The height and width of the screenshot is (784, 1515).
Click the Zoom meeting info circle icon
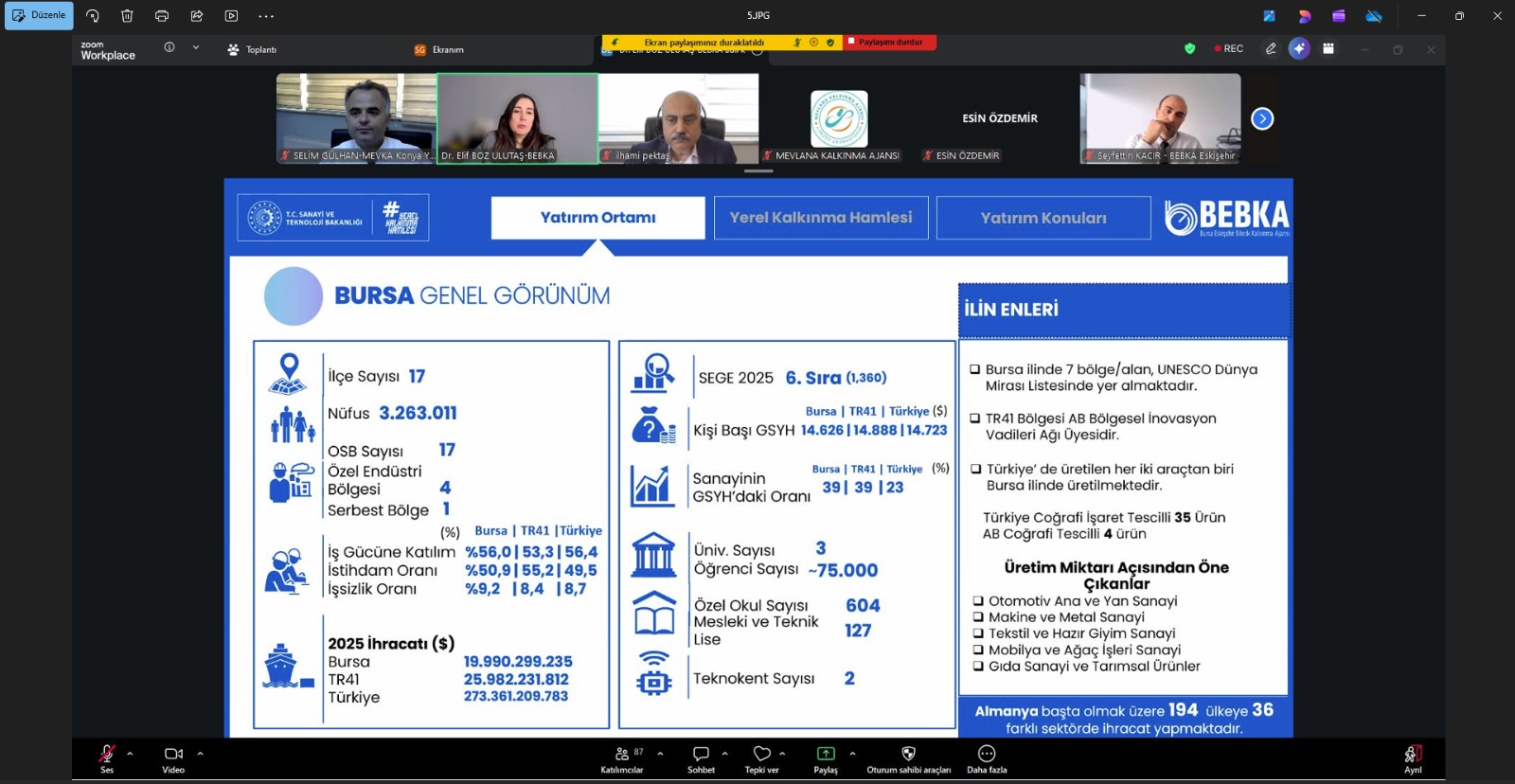click(x=169, y=47)
